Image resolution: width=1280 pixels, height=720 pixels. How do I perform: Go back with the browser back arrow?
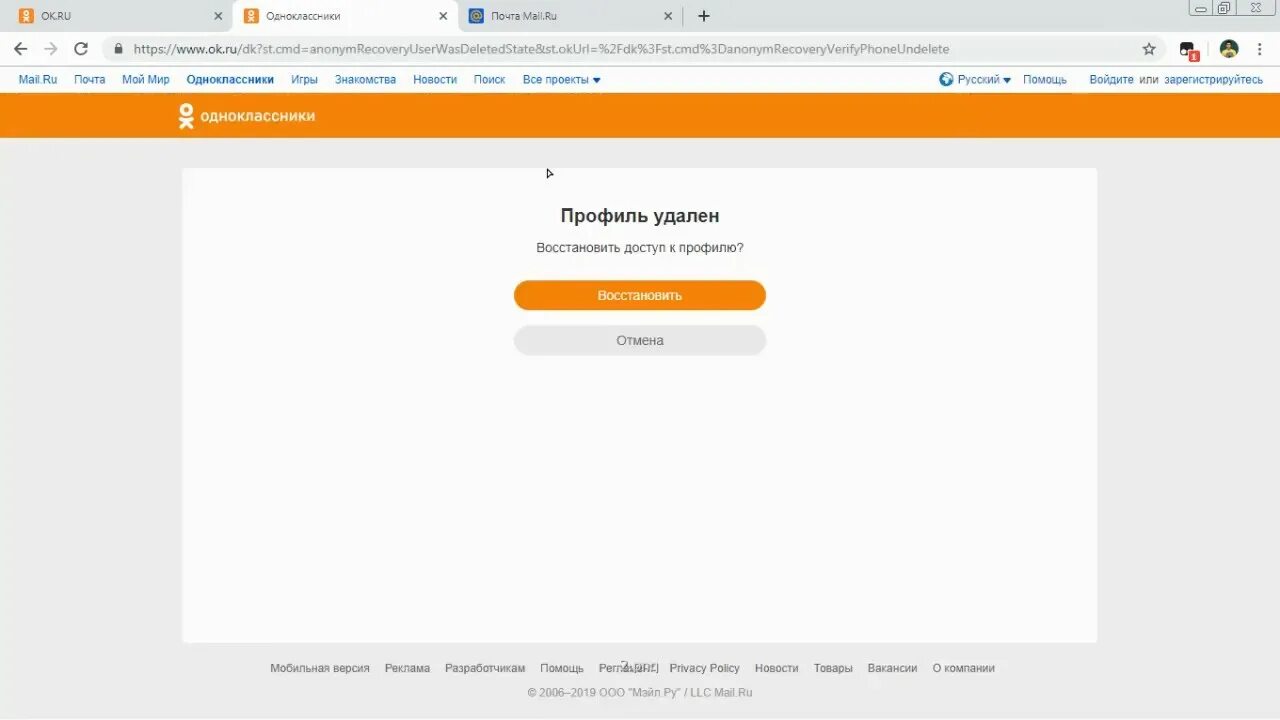tap(20, 49)
